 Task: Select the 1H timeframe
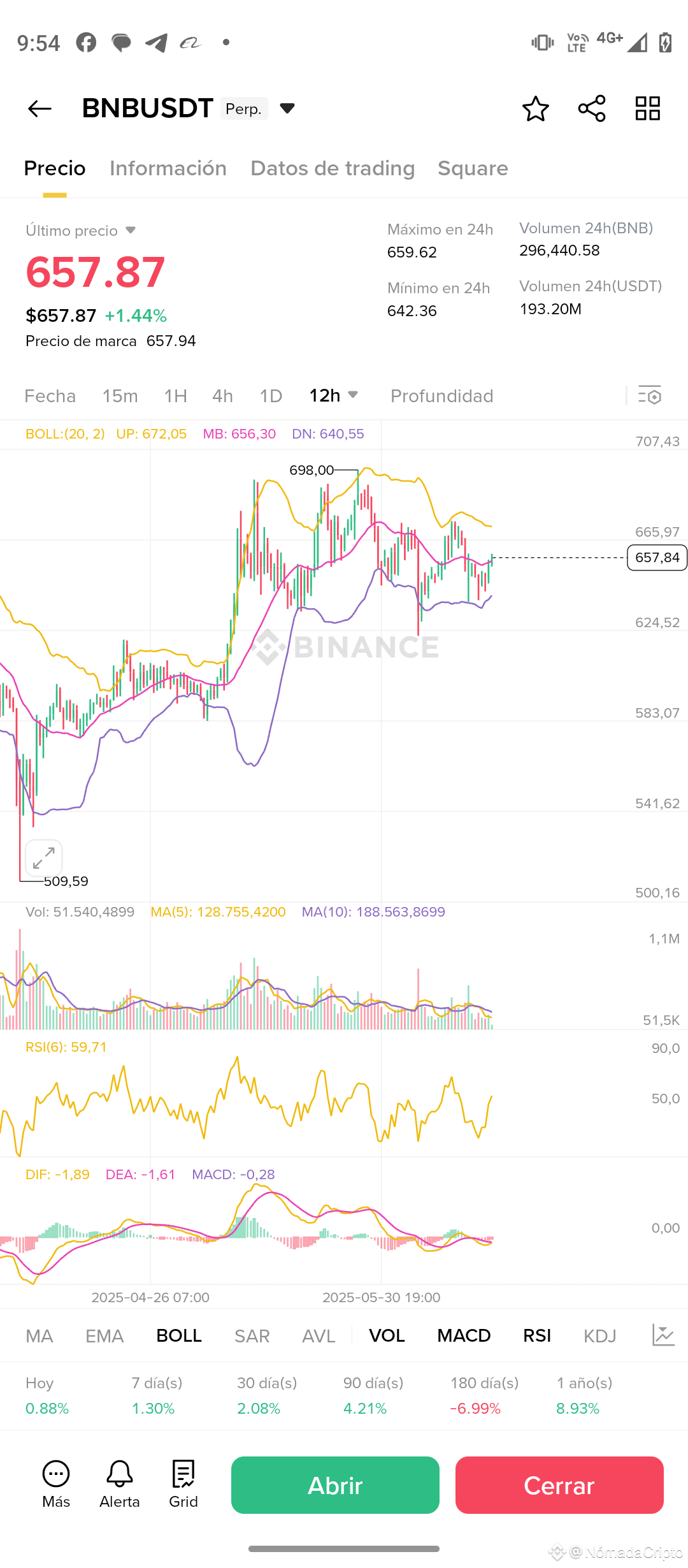click(x=175, y=396)
